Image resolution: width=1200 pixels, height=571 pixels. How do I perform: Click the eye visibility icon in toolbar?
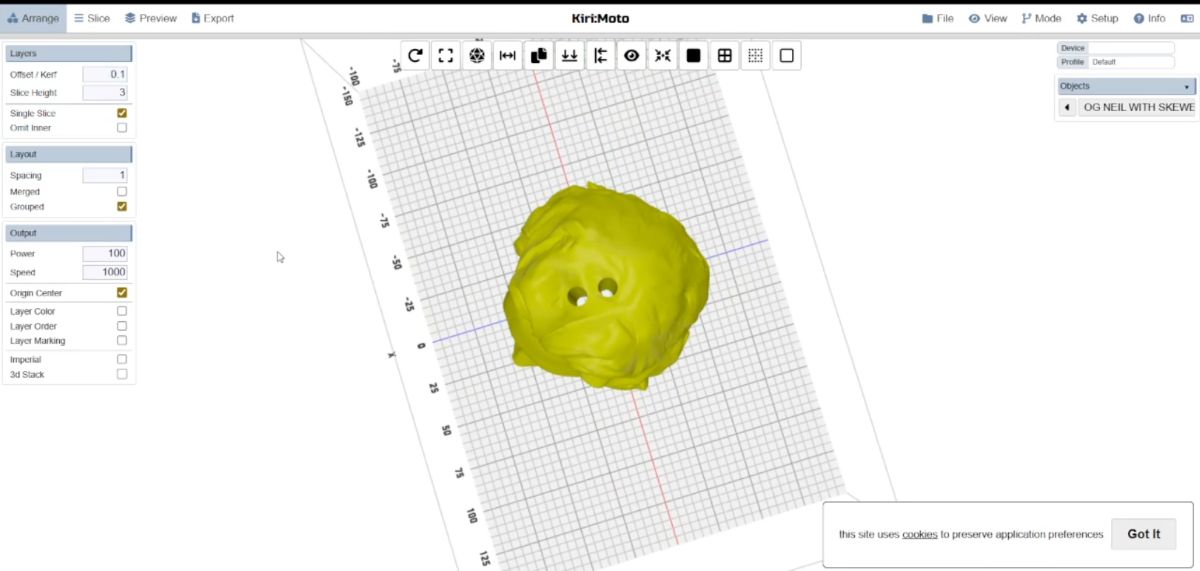[632, 56]
